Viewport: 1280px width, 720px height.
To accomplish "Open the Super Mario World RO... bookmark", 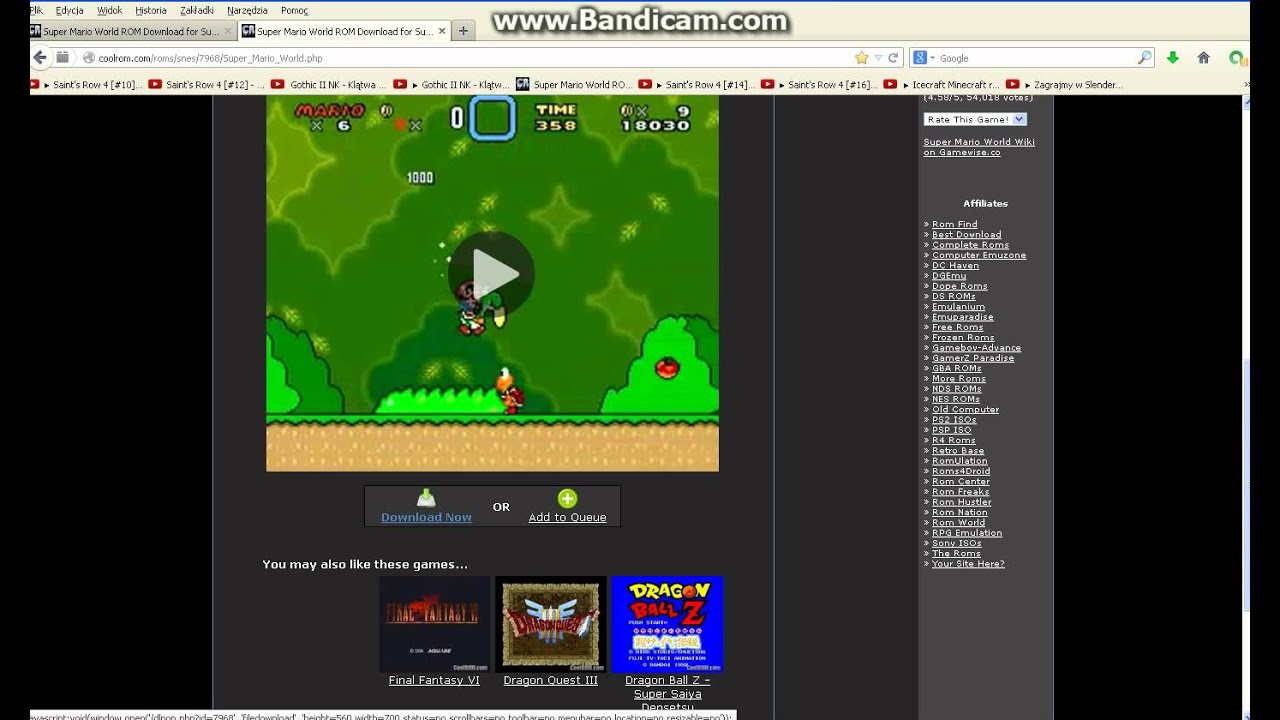I will pyautogui.click(x=574, y=85).
